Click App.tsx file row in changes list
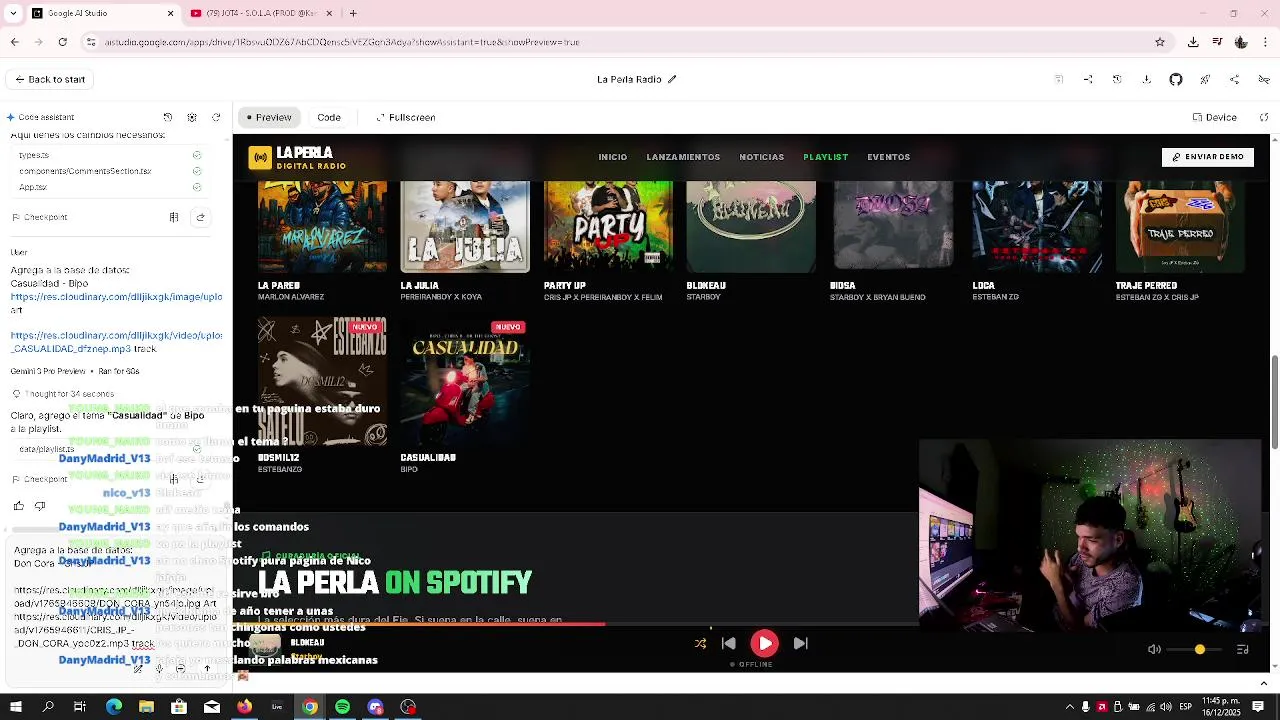Image resolution: width=1280 pixels, height=720 pixels. tap(110, 187)
